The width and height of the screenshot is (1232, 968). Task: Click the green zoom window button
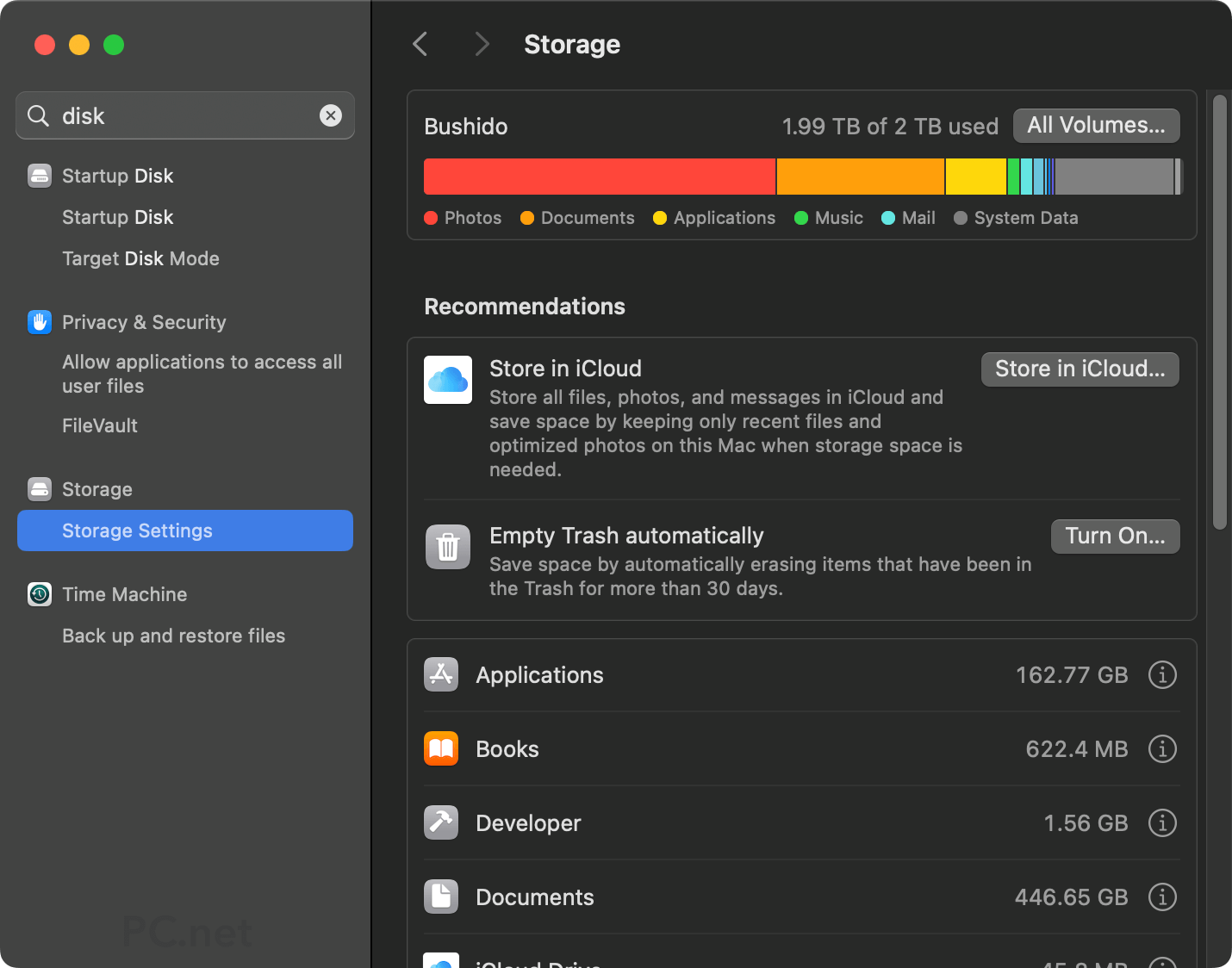pos(114,45)
